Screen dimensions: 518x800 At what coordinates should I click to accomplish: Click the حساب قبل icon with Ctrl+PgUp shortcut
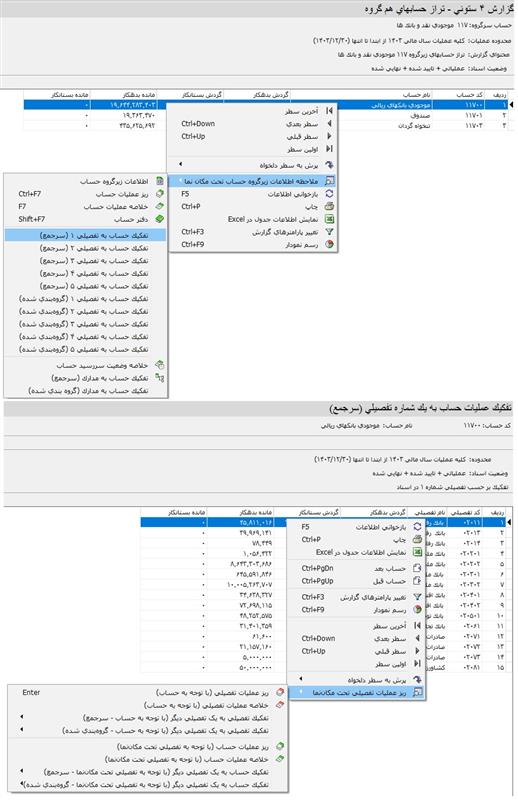[417, 581]
